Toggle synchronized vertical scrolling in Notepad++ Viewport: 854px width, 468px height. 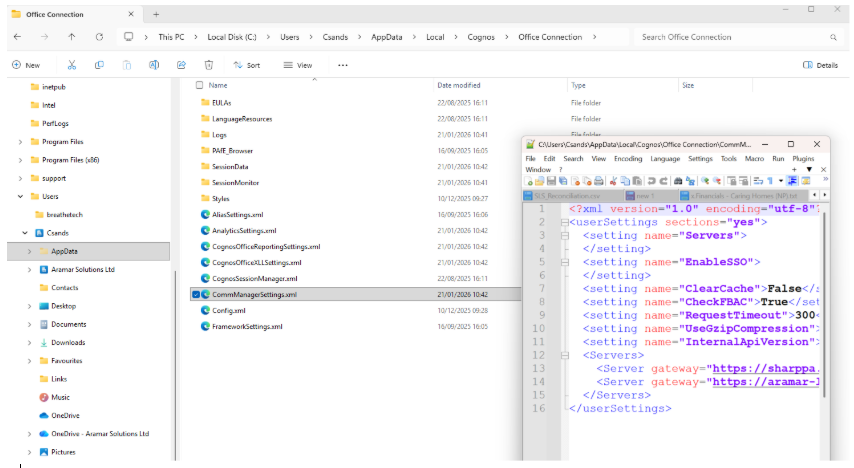(731, 181)
